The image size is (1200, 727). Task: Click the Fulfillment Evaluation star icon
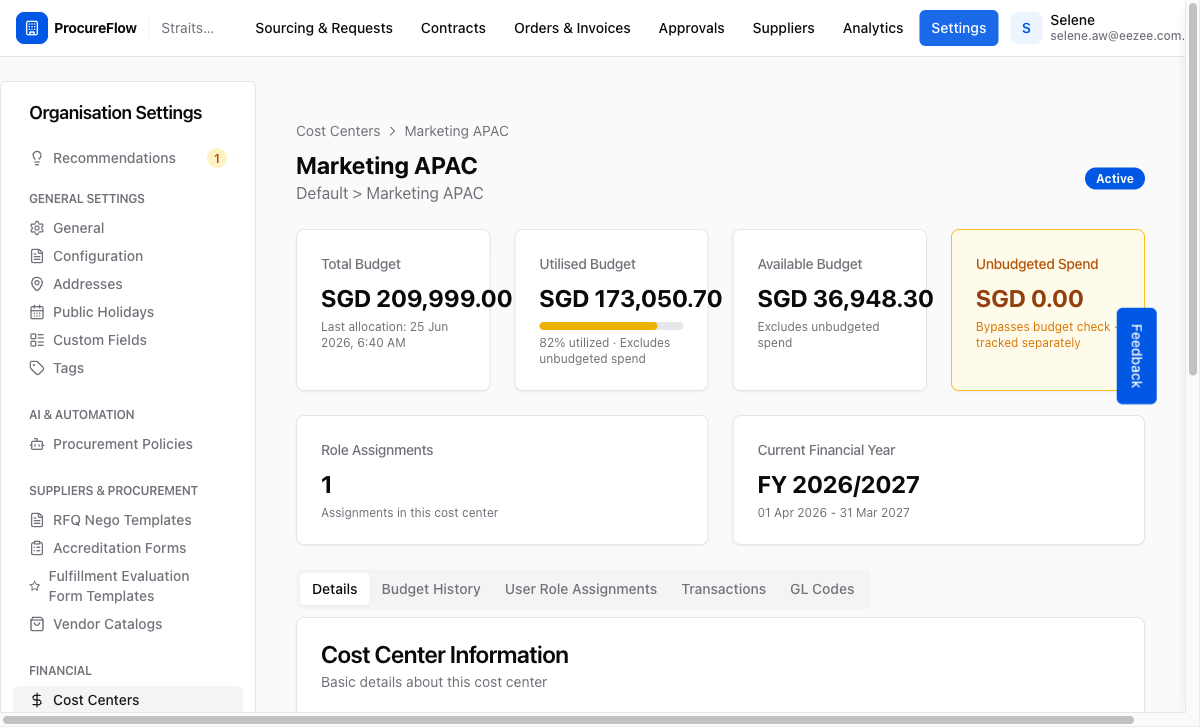35,586
